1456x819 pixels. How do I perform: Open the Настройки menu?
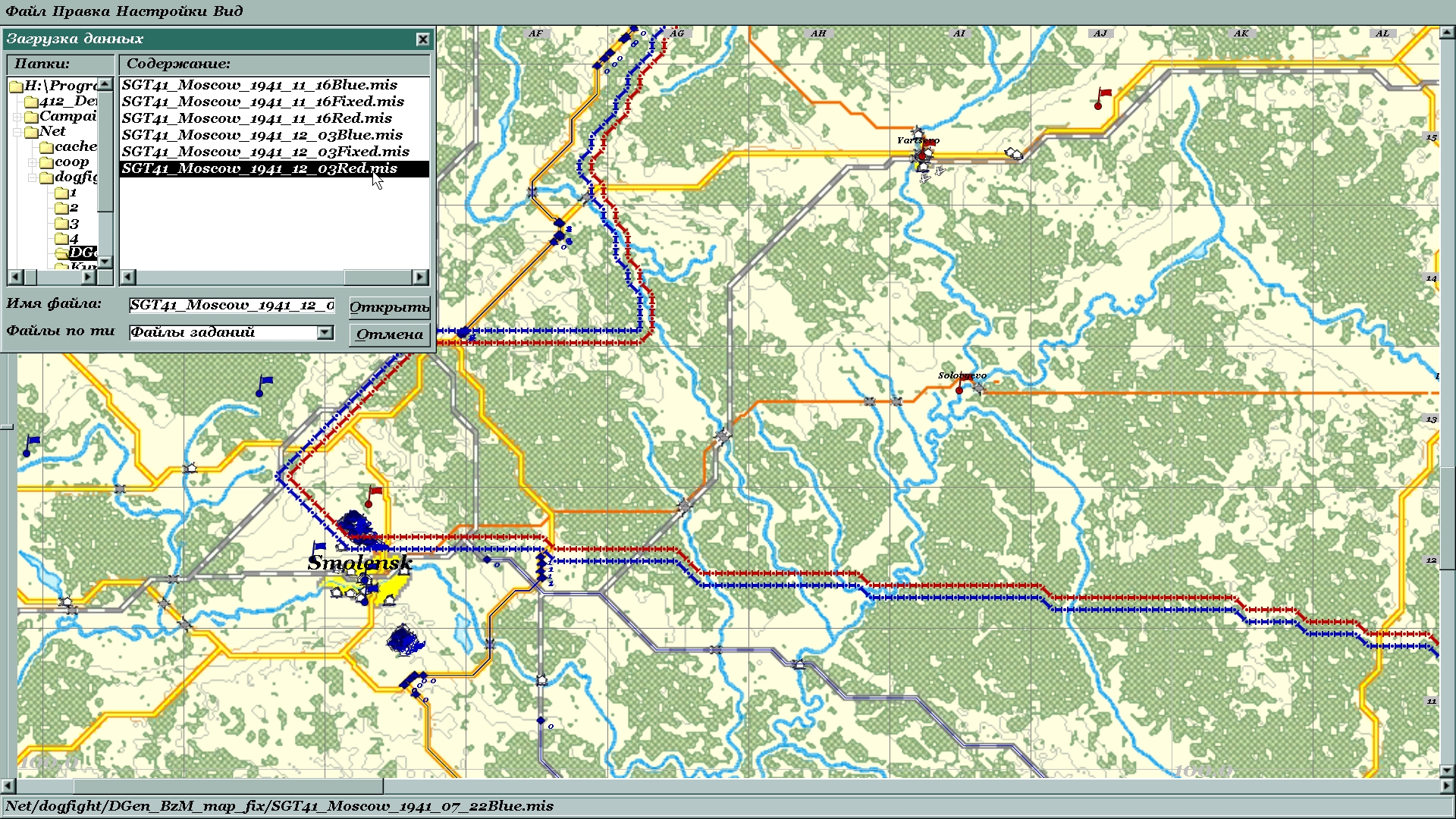[x=161, y=11]
